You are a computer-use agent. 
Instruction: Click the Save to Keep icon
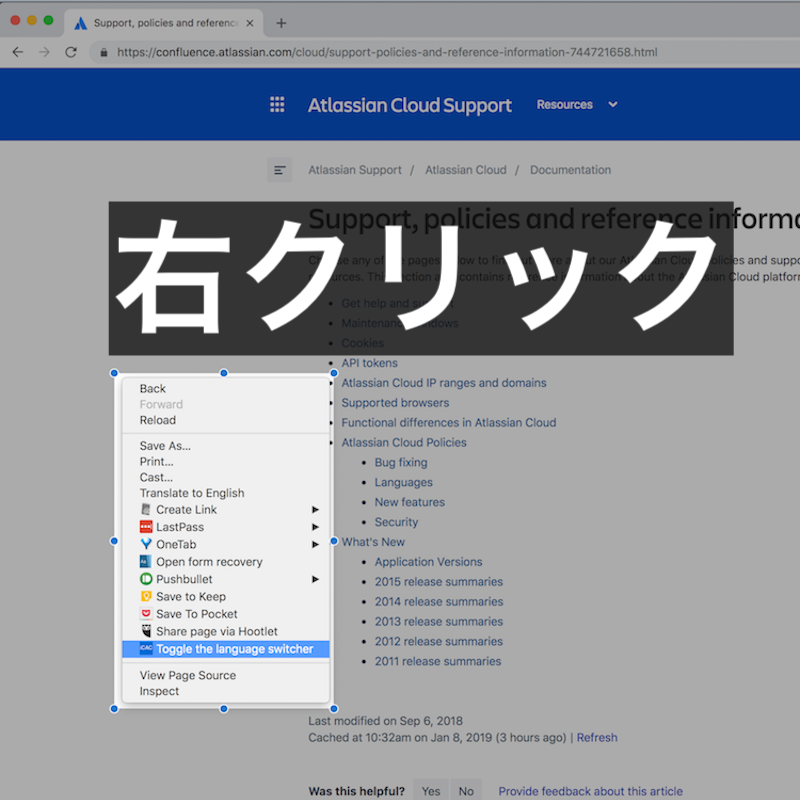pos(146,596)
